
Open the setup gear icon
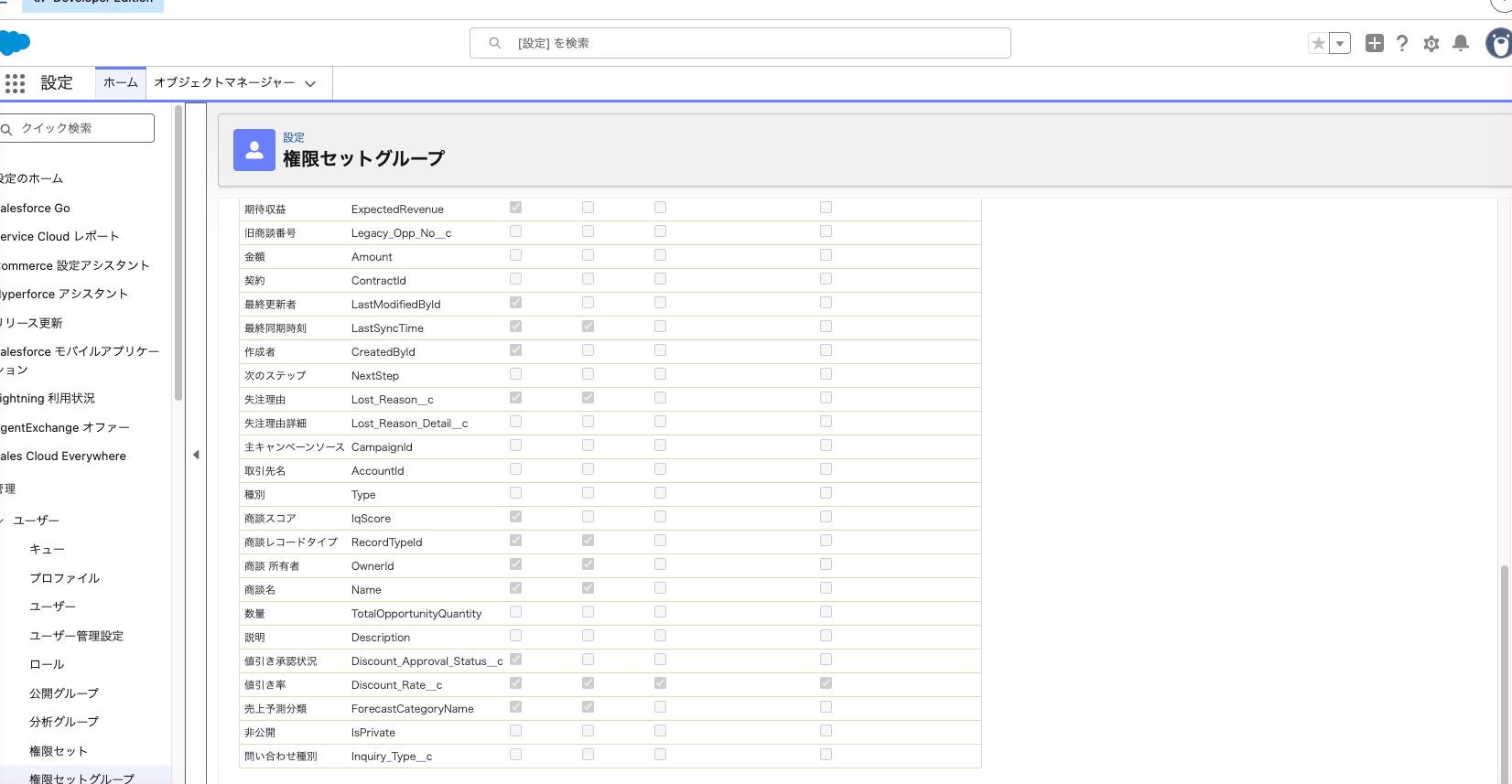point(1431,43)
